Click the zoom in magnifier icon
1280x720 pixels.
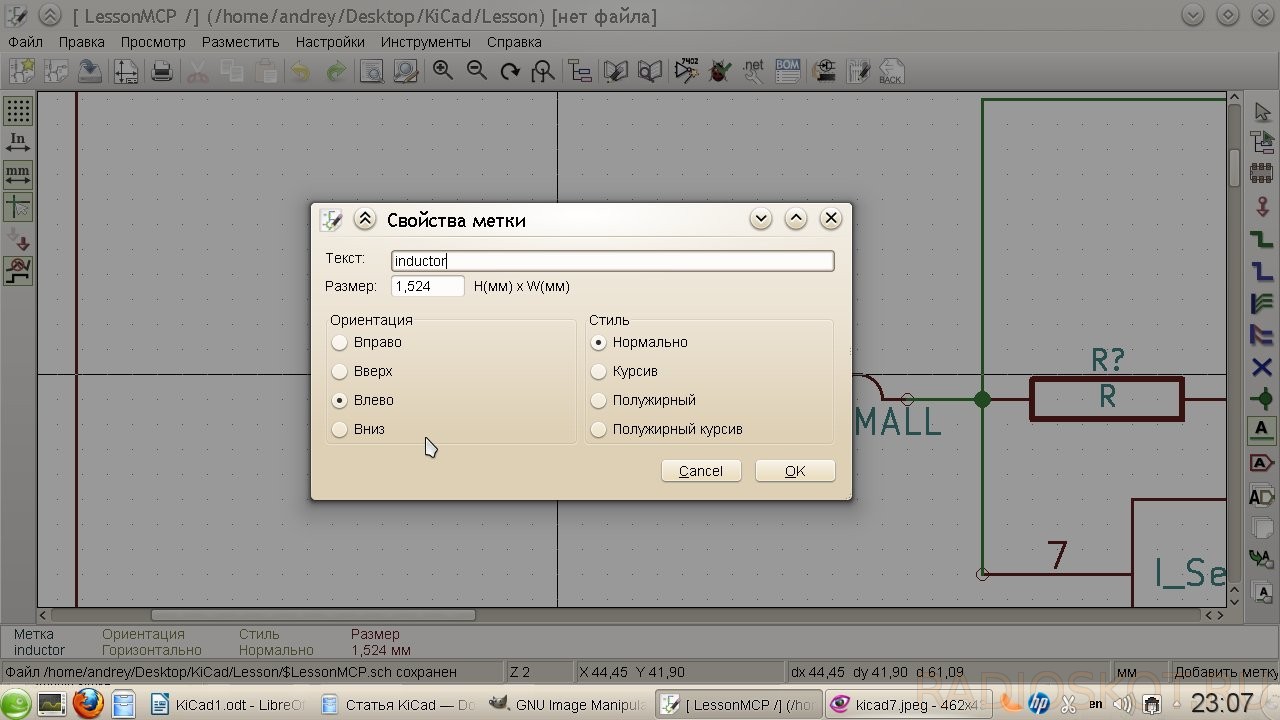[x=442, y=71]
